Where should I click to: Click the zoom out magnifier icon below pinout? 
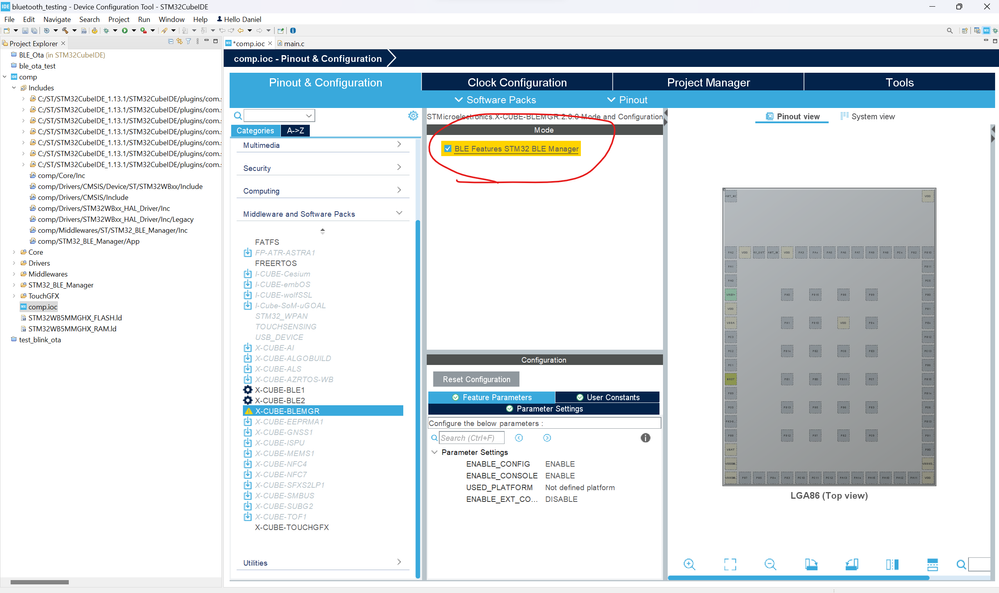coord(770,564)
